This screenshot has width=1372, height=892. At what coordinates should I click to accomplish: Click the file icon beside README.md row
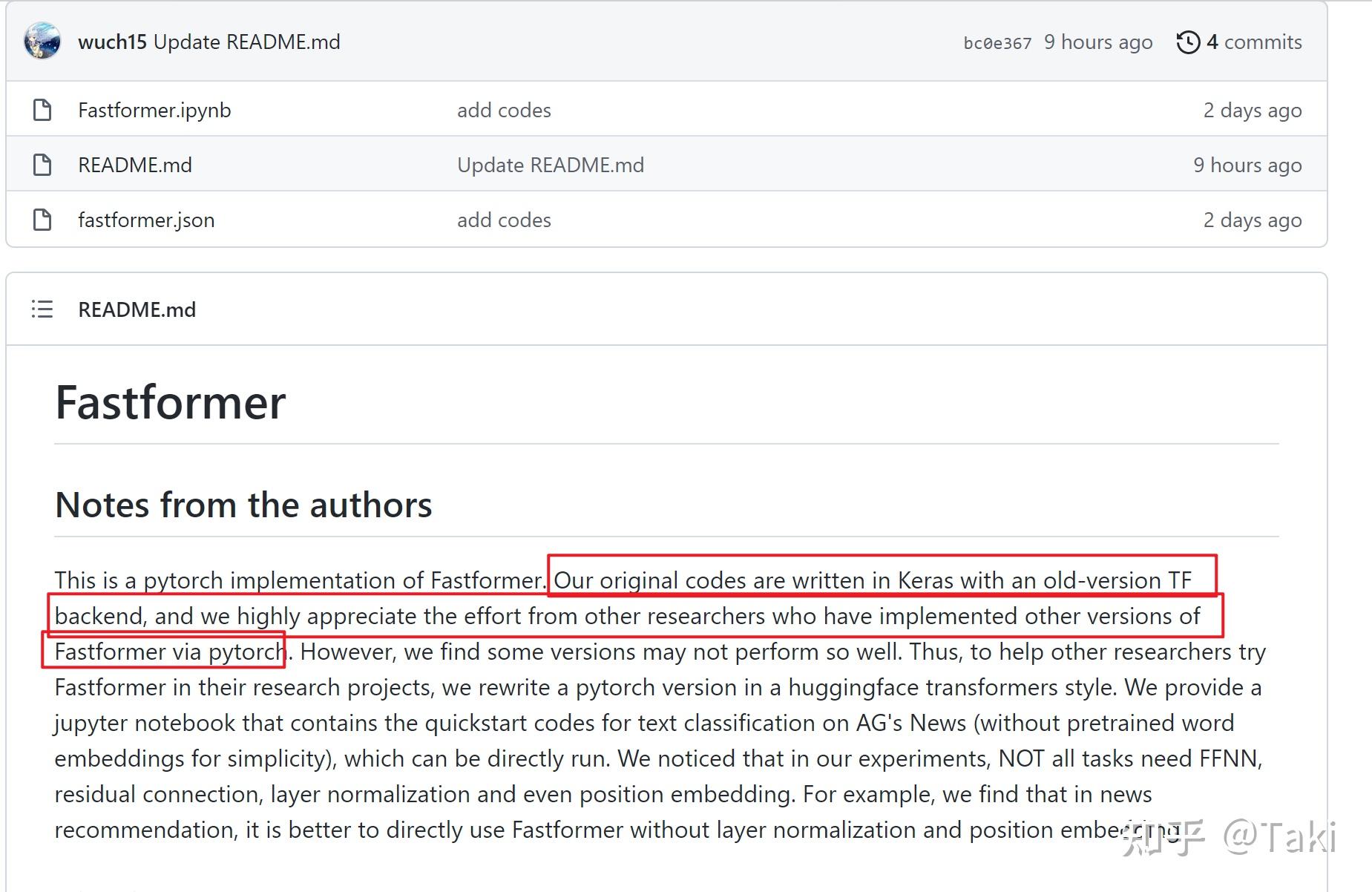tap(43, 165)
